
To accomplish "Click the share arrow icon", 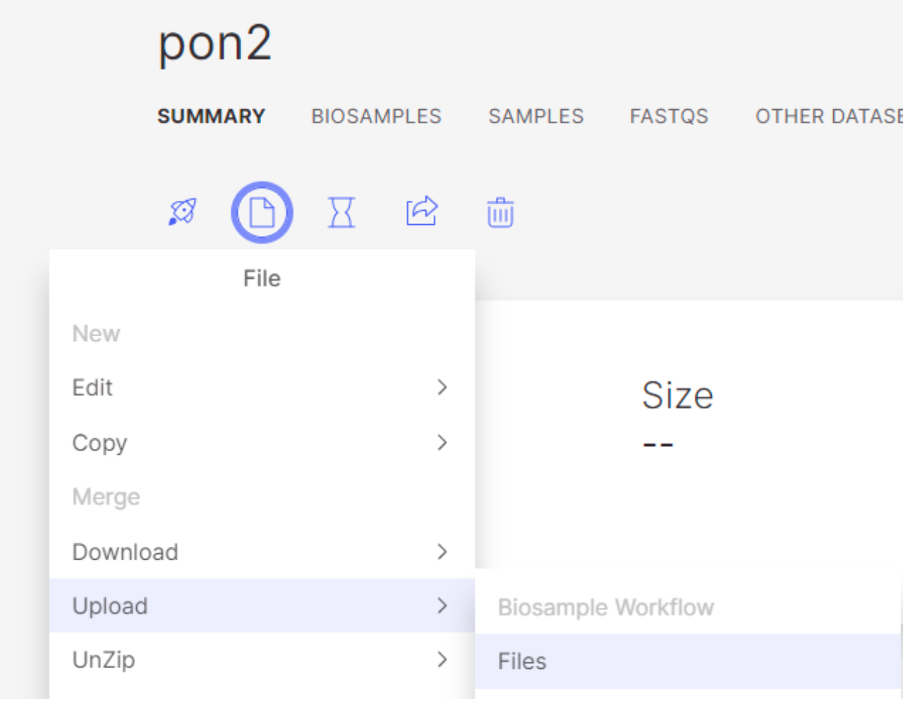I will pos(422,210).
